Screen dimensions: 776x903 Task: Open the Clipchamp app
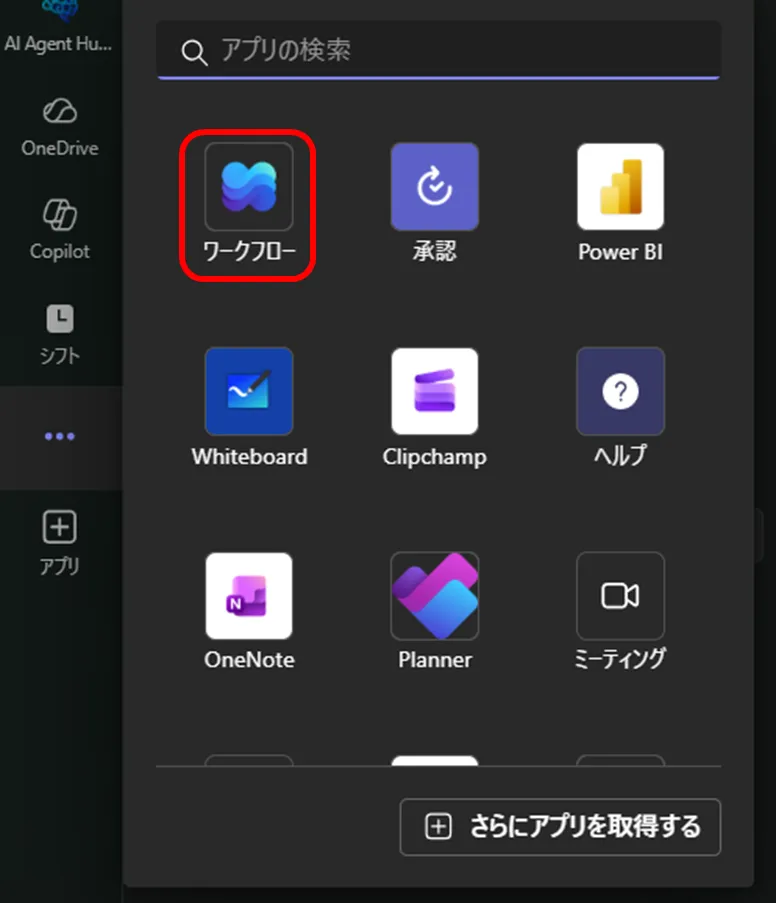(x=435, y=408)
